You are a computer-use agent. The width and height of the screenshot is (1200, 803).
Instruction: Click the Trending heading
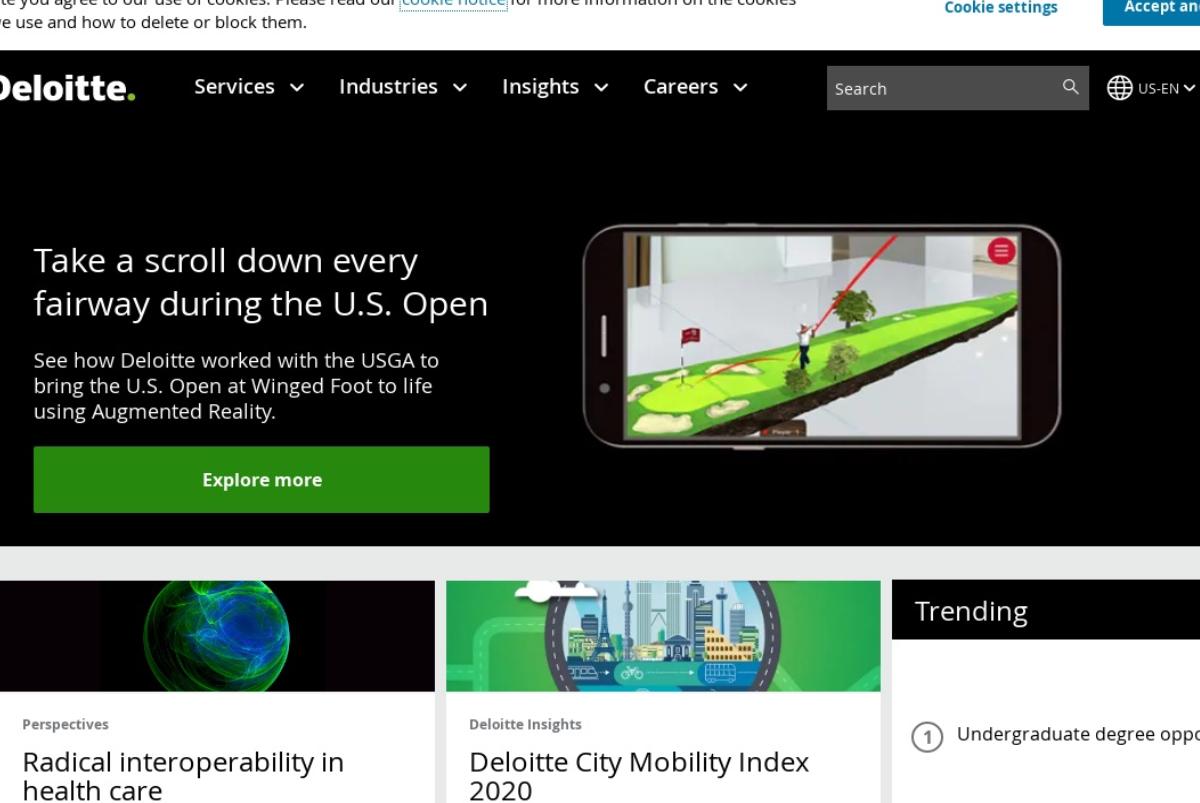click(971, 611)
